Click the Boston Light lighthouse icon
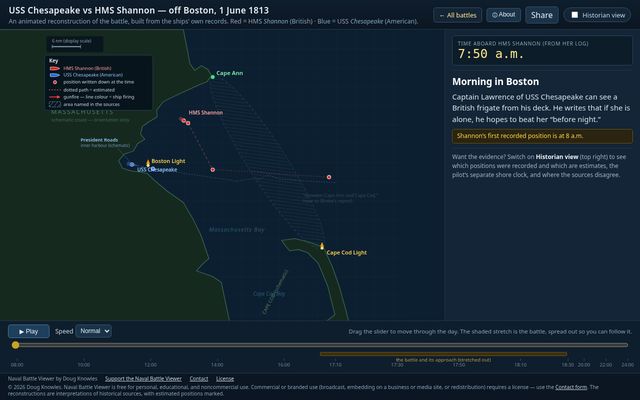The image size is (640, 400). pyautogui.click(x=148, y=163)
